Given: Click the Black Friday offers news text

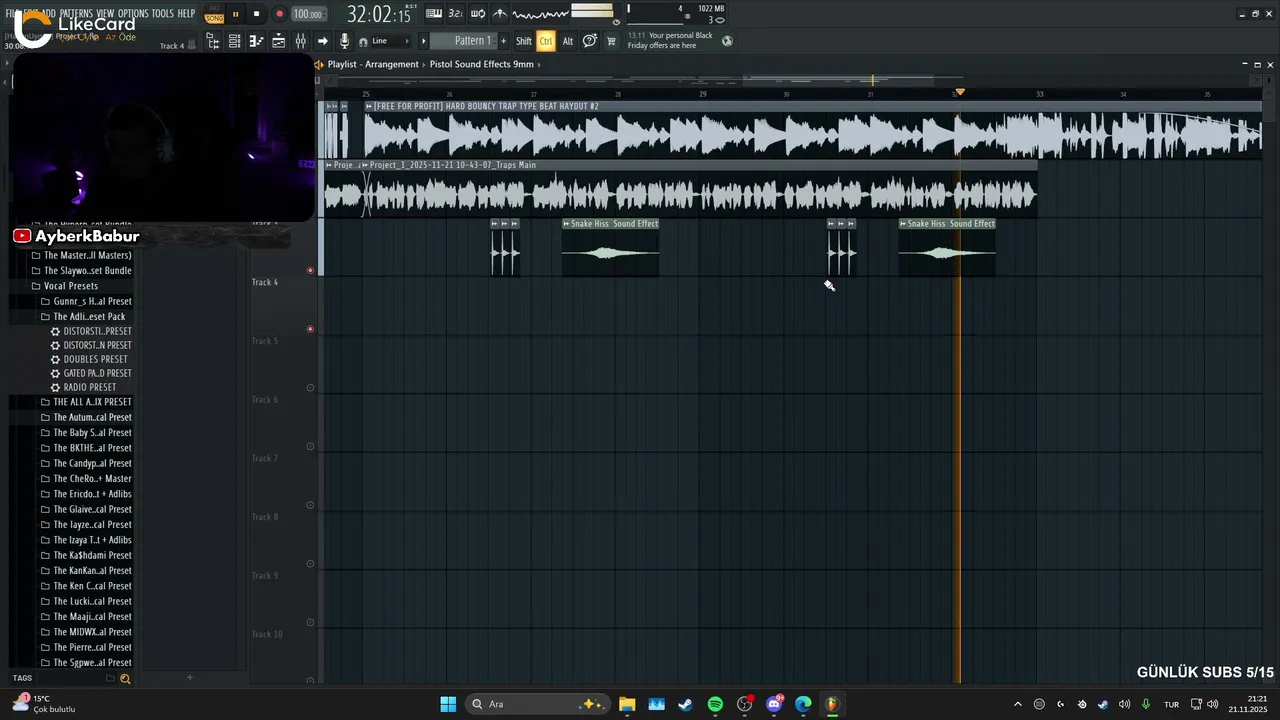Looking at the screenshot, I should click(x=670, y=40).
